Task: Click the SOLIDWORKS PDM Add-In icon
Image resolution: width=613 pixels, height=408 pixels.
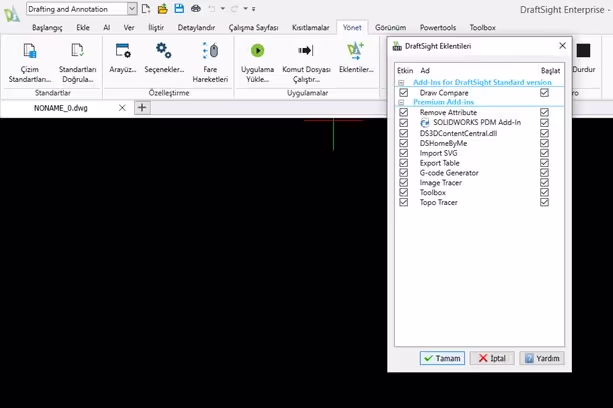Action: pos(425,123)
